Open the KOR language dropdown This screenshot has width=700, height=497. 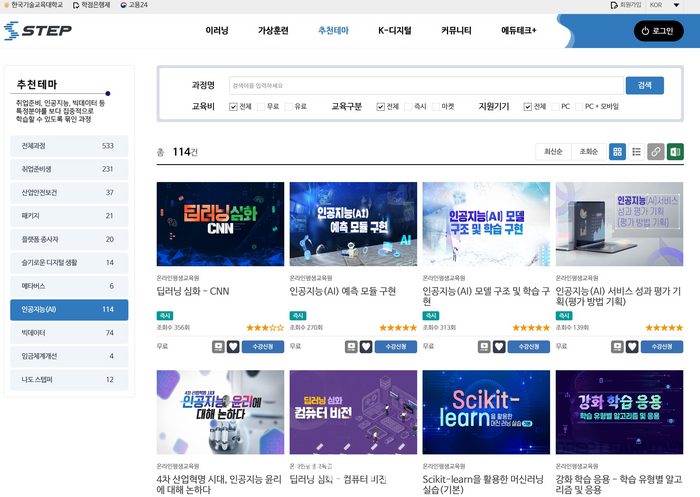pos(661,5)
